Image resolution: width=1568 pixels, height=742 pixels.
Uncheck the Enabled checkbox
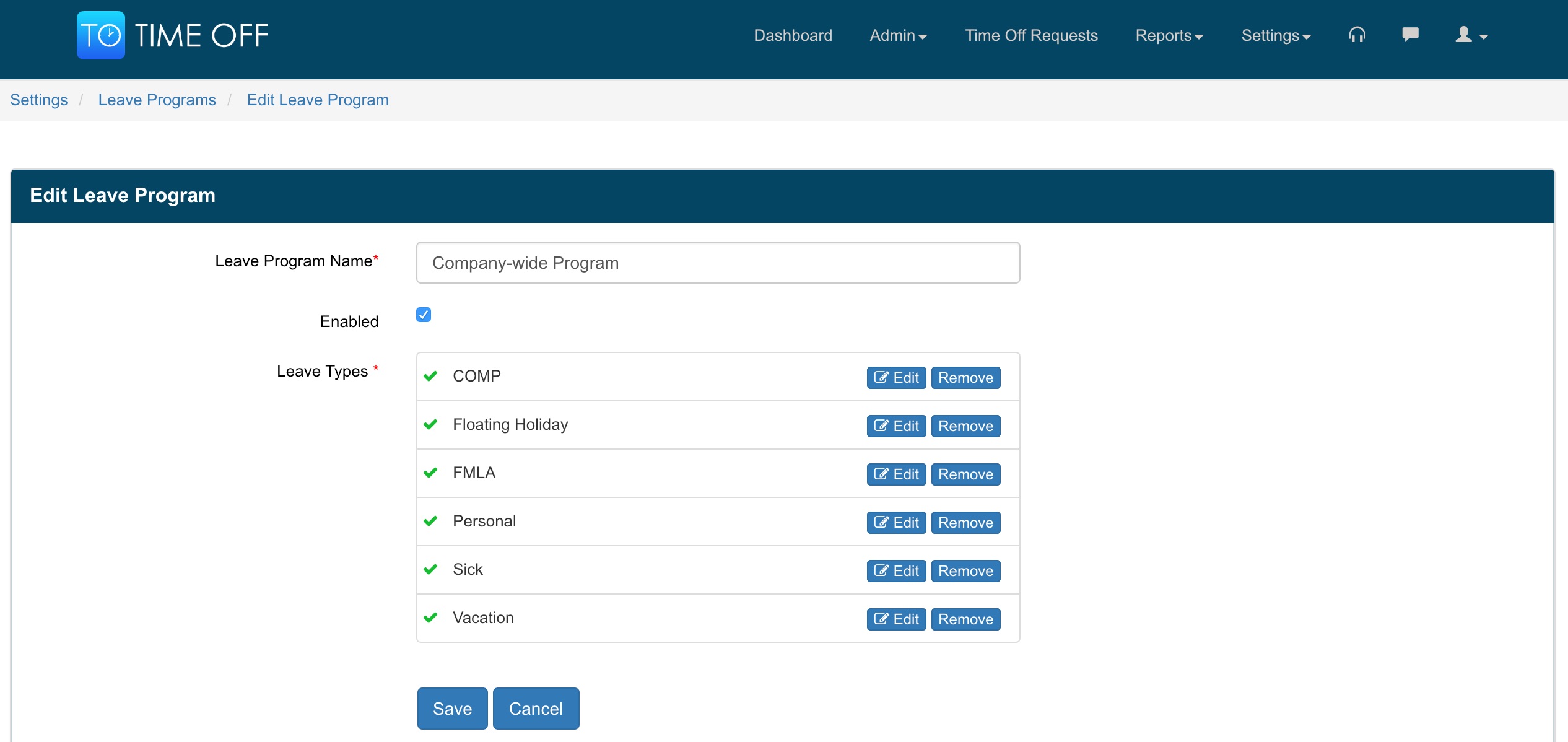(x=424, y=315)
